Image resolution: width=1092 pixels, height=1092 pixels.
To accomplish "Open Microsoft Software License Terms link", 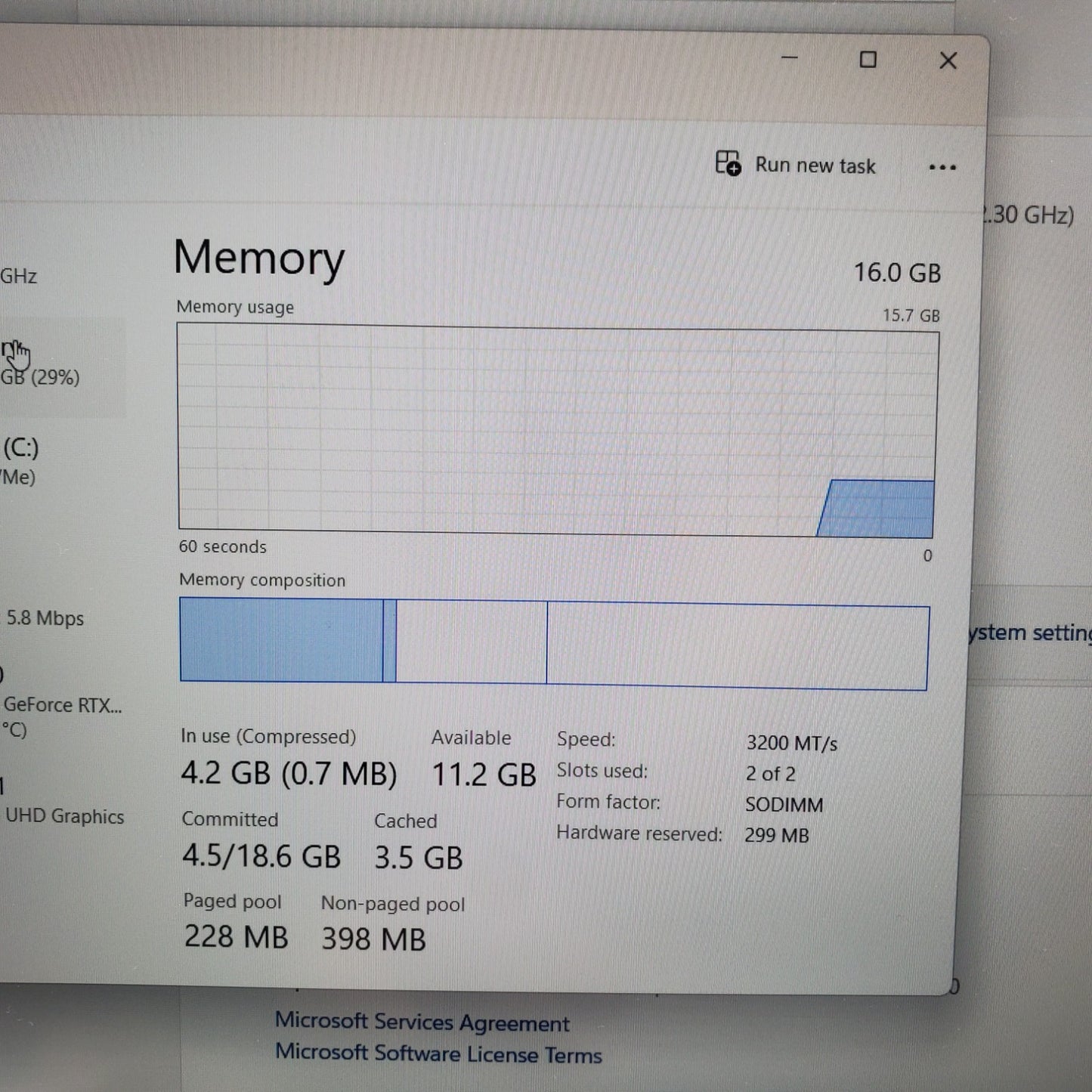I will [x=438, y=1053].
